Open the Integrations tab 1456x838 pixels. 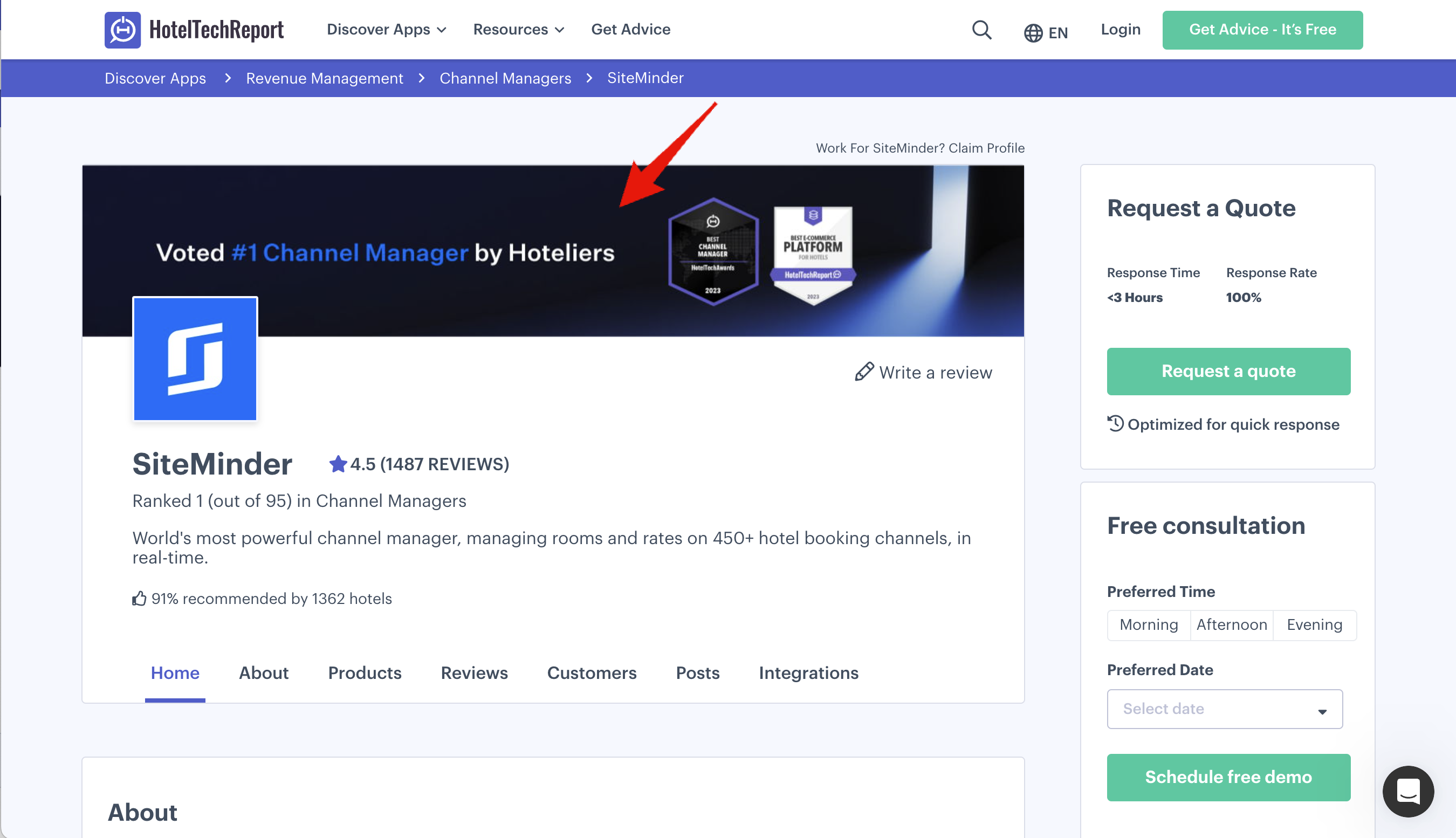pyautogui.click(x=808, y=673)
